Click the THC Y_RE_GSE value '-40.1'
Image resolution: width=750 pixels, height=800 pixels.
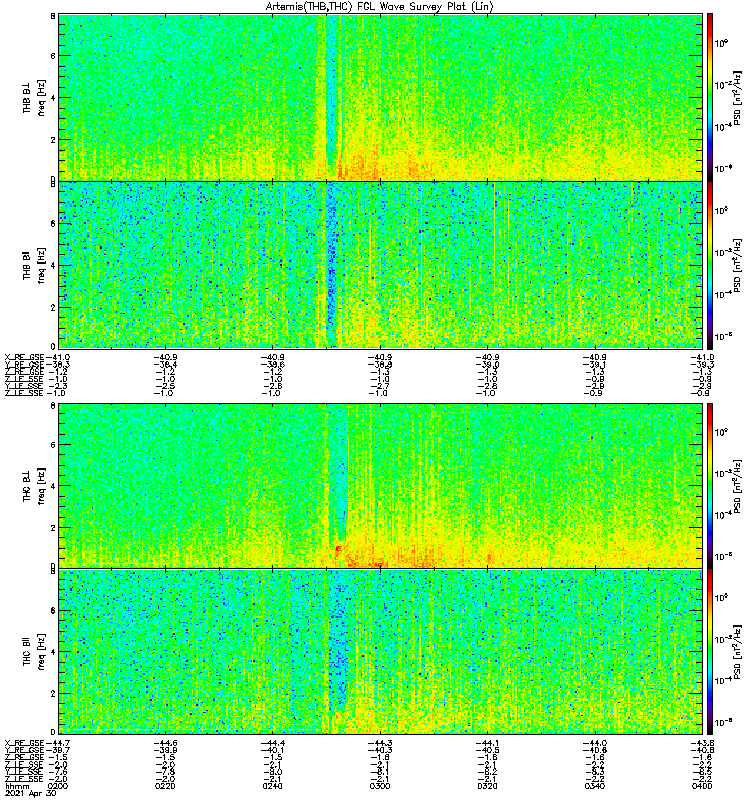point(272,750)
